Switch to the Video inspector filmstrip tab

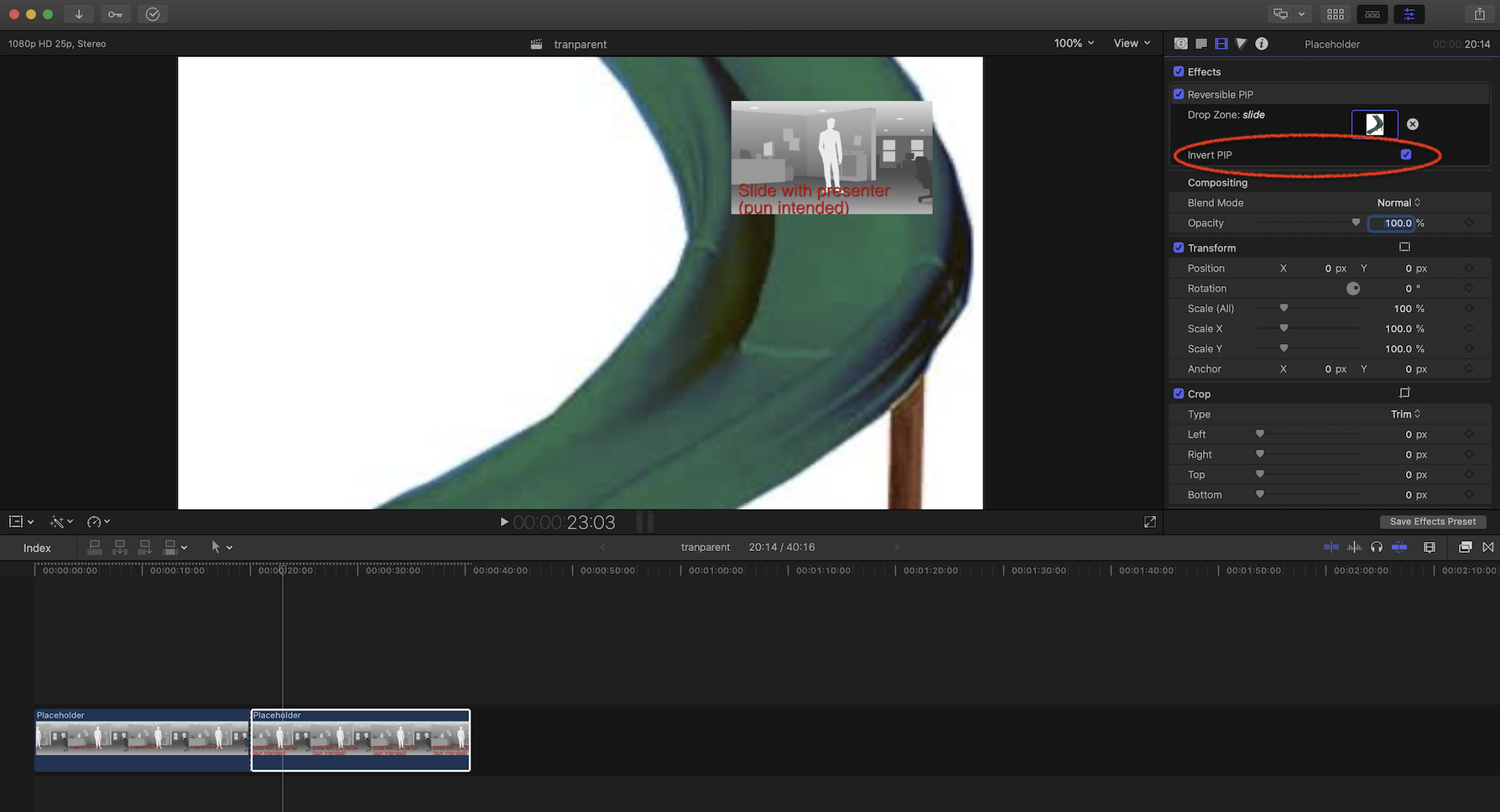tap(1221, 44)
